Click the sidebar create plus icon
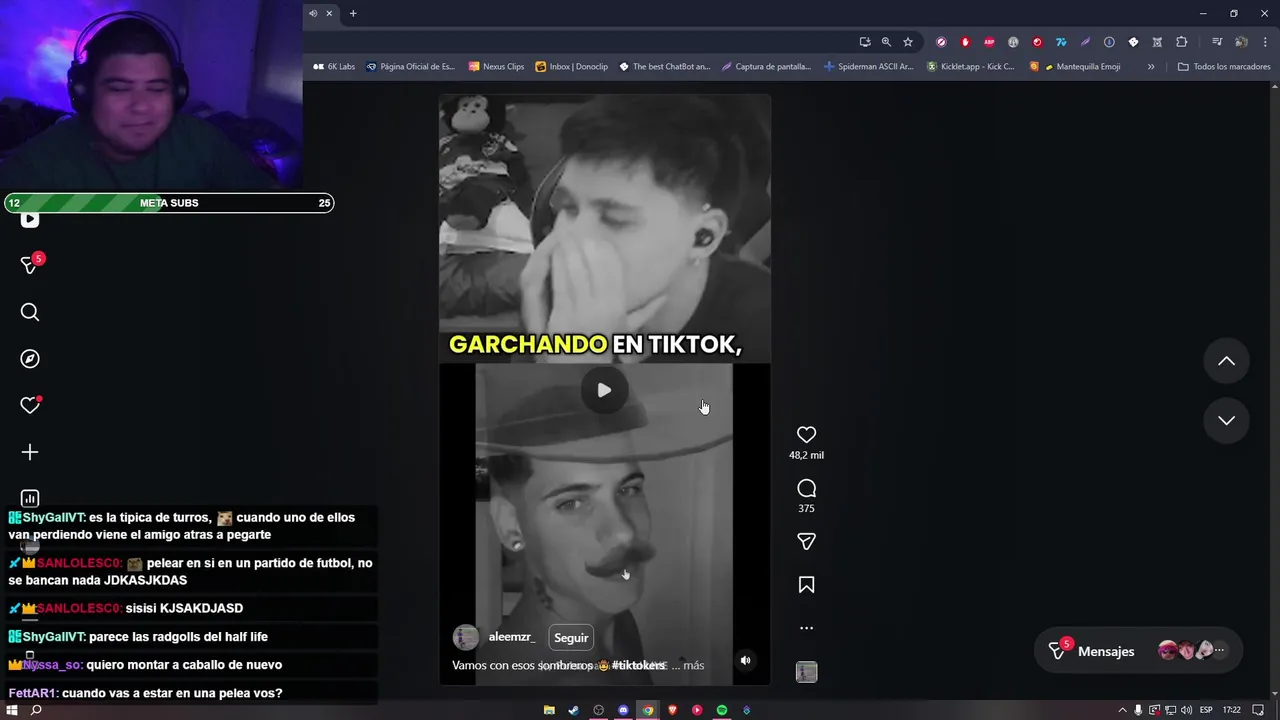The height and width of the screenshot is (720, 1280). coord(30,452)
